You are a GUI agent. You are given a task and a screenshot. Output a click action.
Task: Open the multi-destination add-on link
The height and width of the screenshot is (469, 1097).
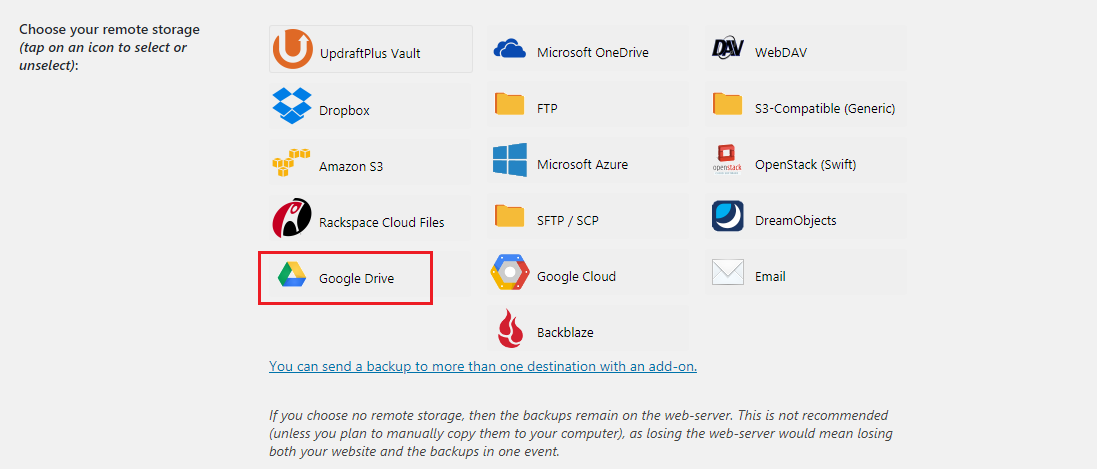483,366
